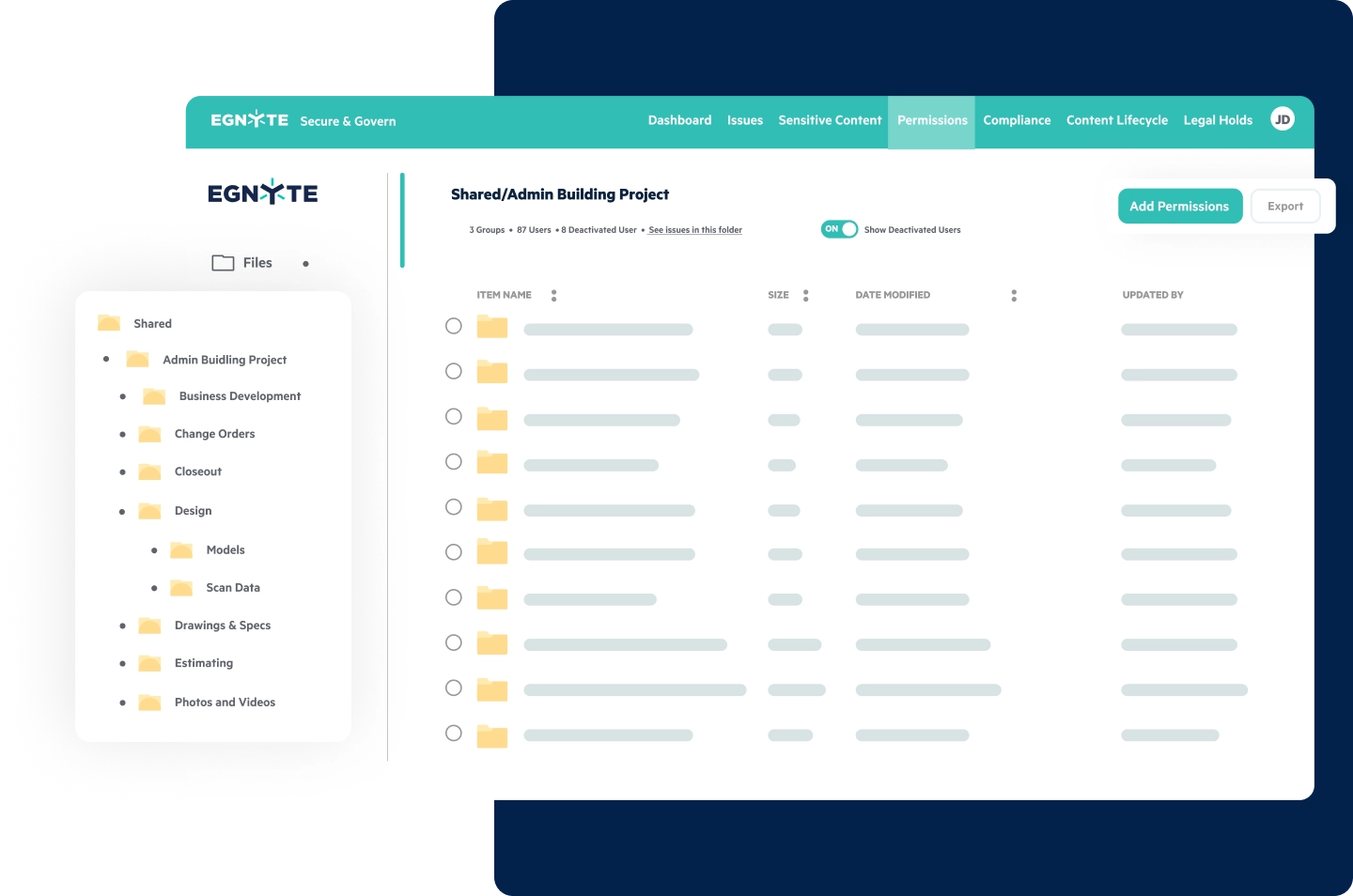The image size is (1353, 896).
Task: Select the Photos and Videos folder
Action: pyautogui.click(x=225, y=702)
